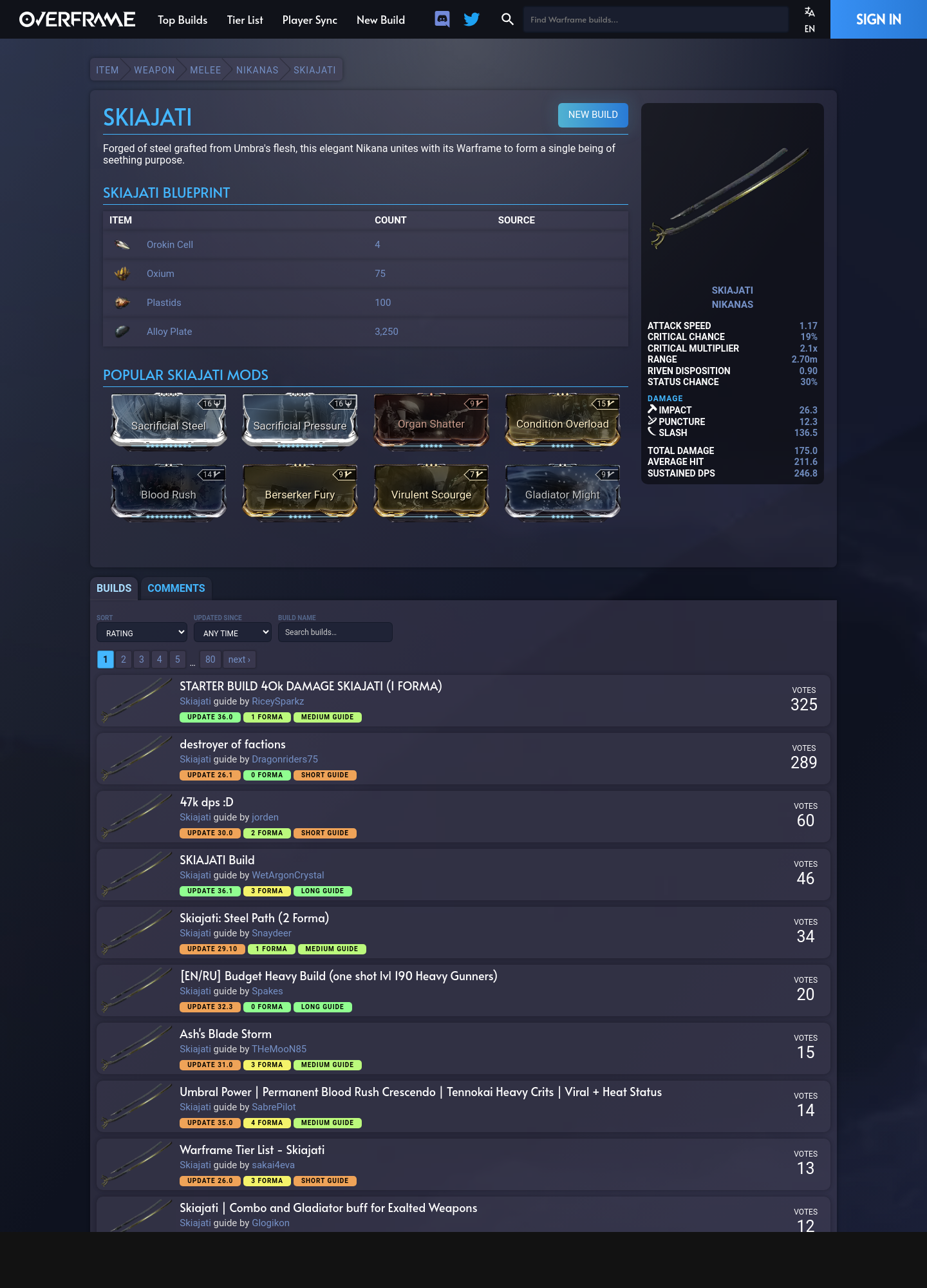The height and width of the screenshot is (1288, 927).
Task: Click the MELEE breadcrumb
Action: 205,70
